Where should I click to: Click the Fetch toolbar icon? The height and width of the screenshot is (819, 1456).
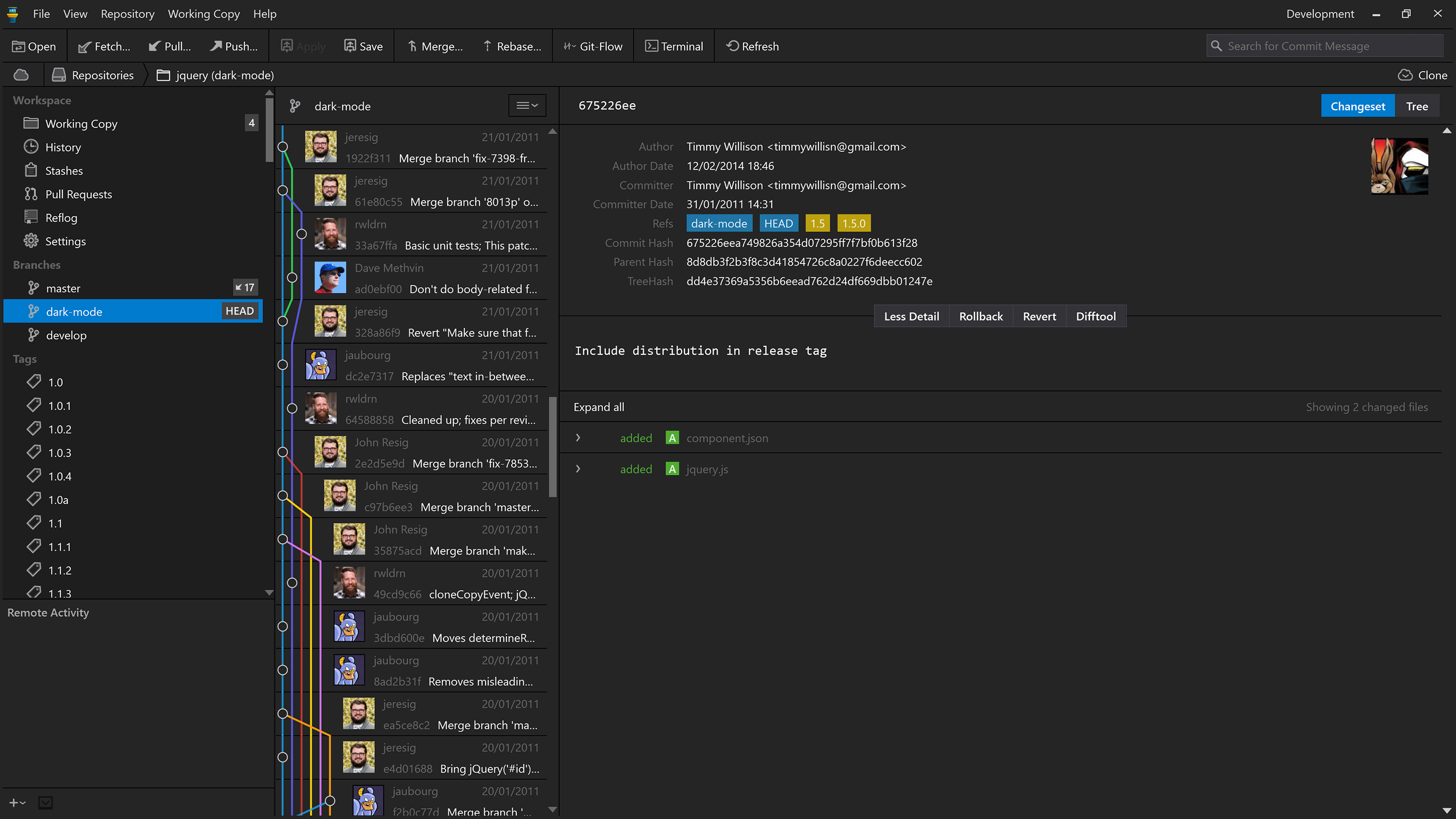[x=85, y=46]
